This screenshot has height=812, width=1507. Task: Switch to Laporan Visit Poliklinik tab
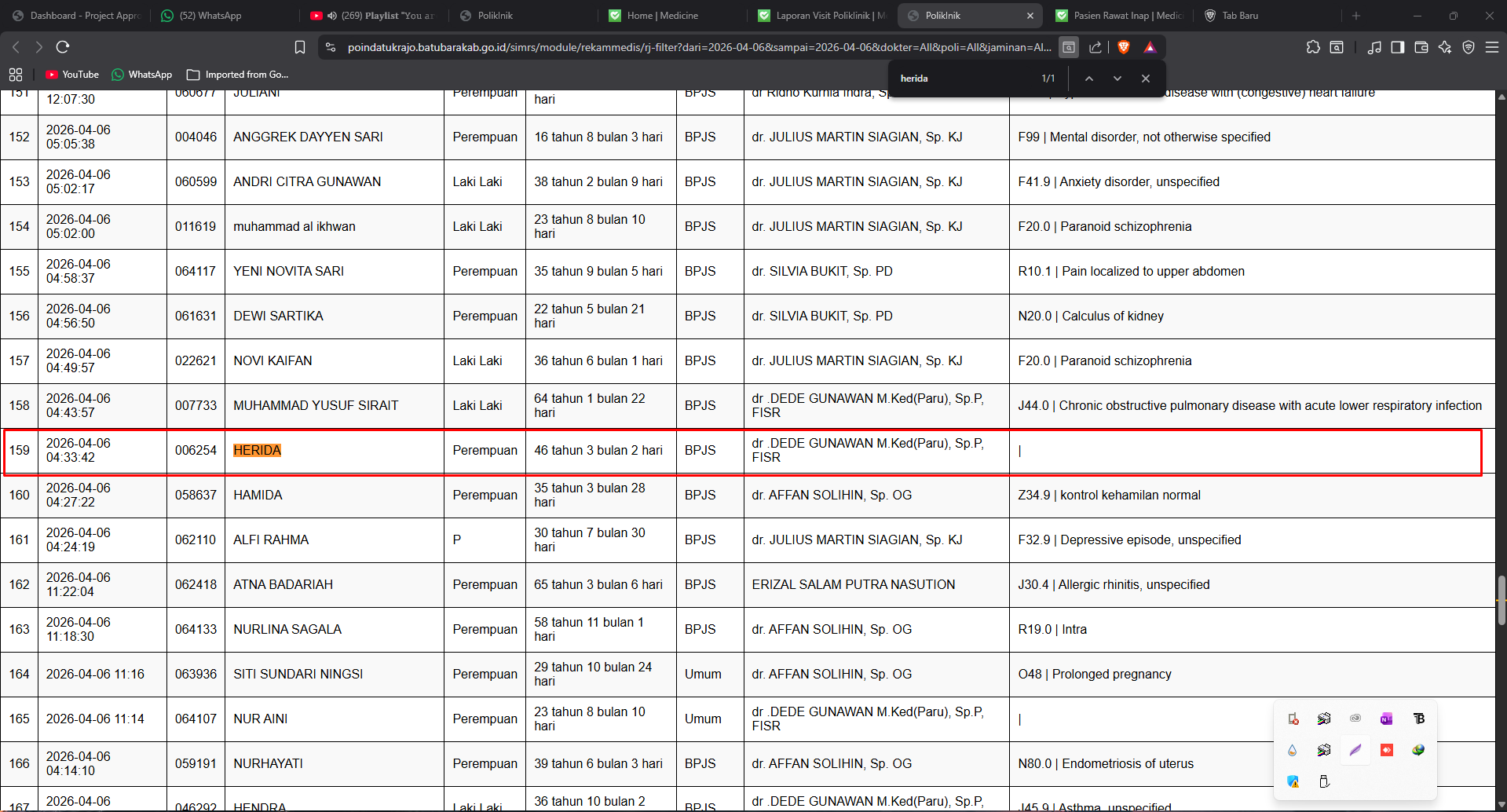click(x=821, y=16)
